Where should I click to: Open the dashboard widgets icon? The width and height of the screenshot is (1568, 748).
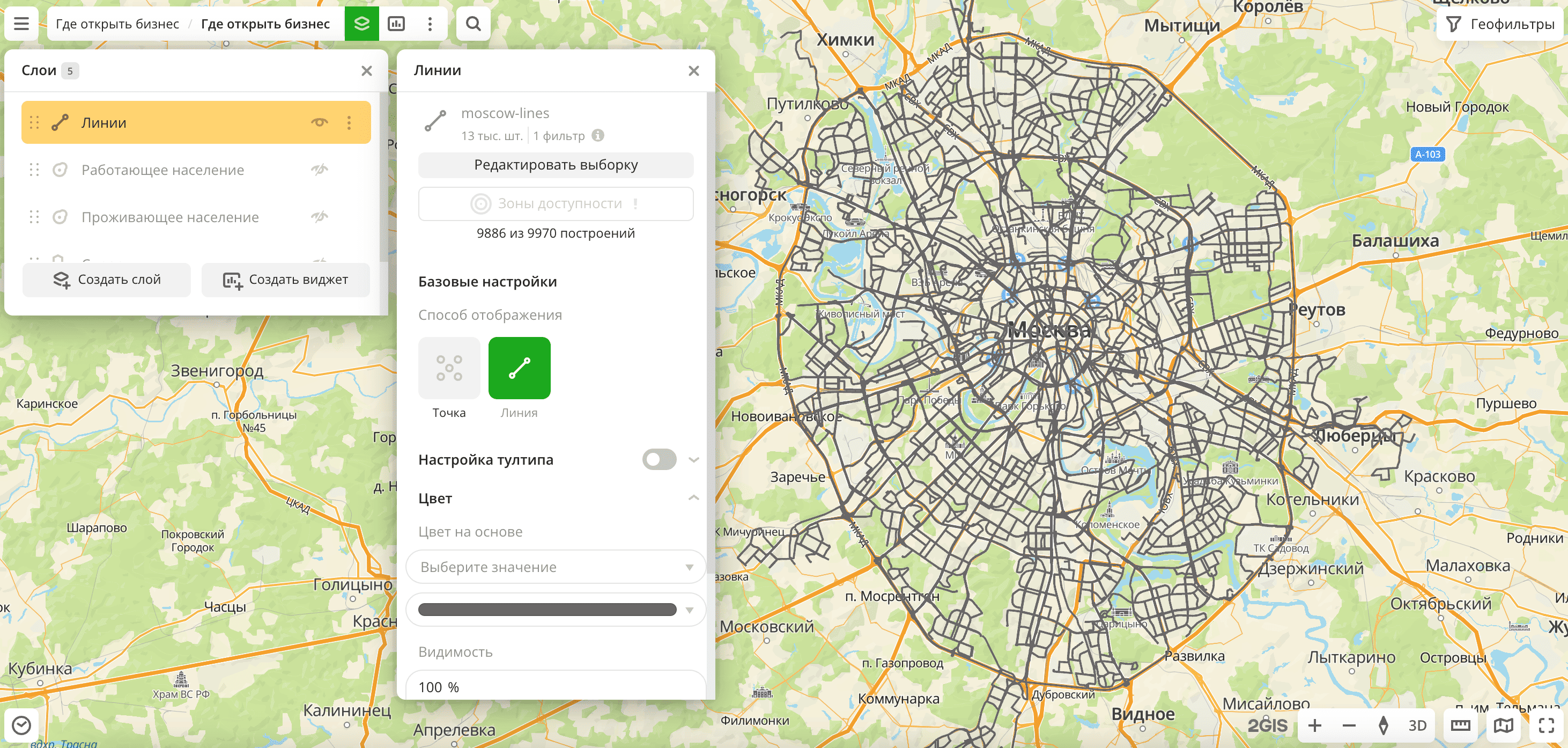coord(396,24)
